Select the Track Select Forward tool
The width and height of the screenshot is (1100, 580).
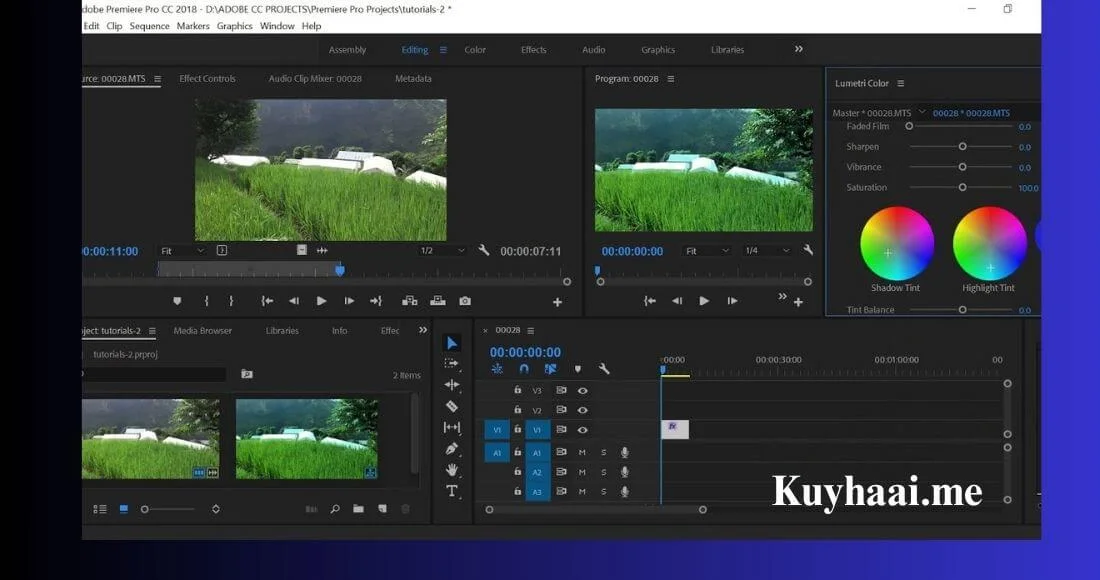point(452,363)
